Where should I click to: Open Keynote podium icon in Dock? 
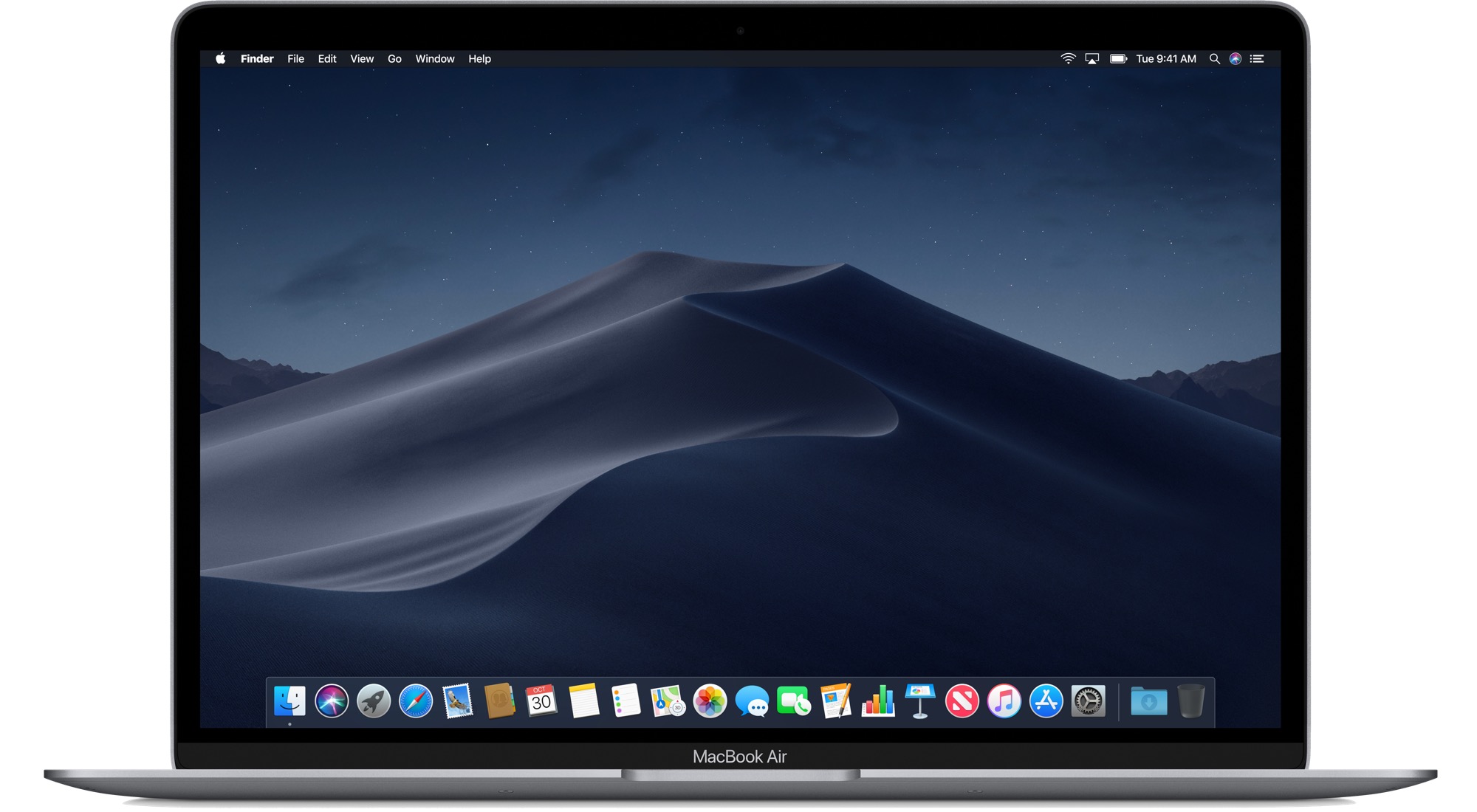click(x=920, y=701)
